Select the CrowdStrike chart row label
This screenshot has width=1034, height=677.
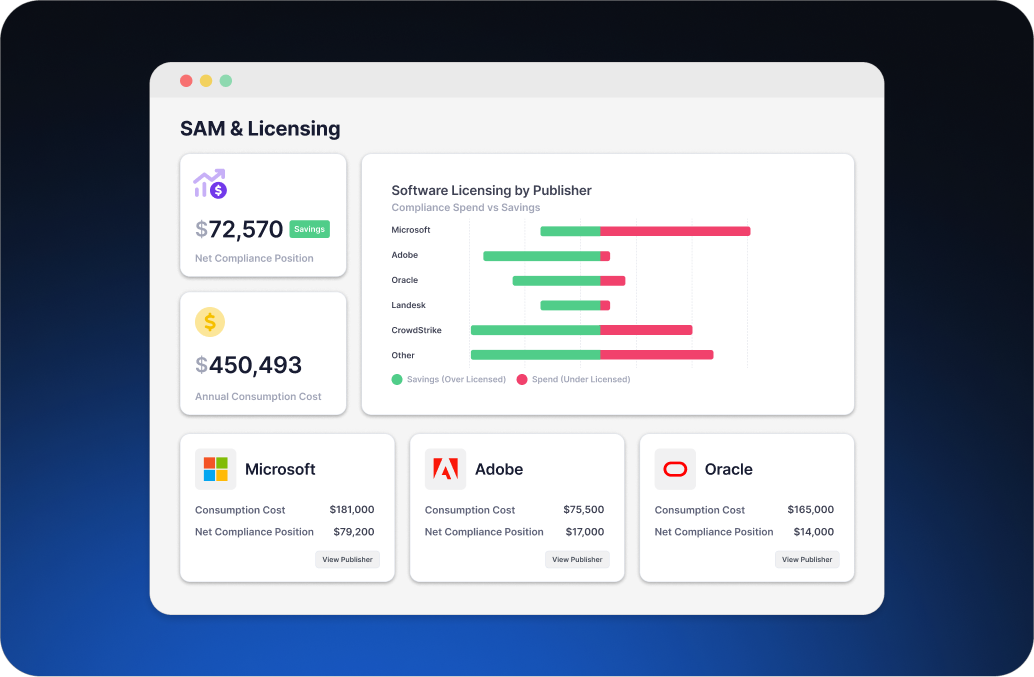[417, 330]
